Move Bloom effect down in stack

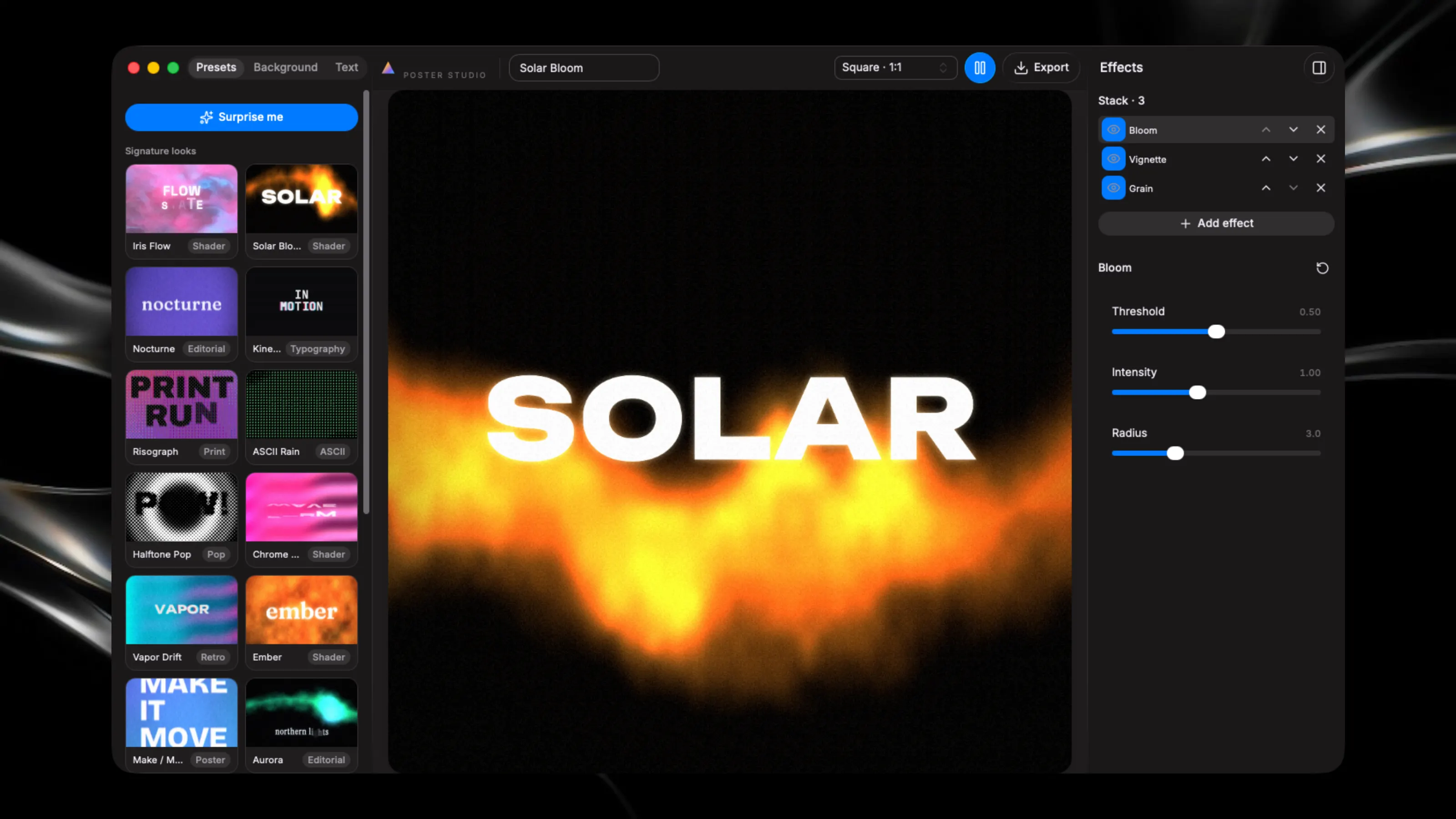click(1293, 130)
